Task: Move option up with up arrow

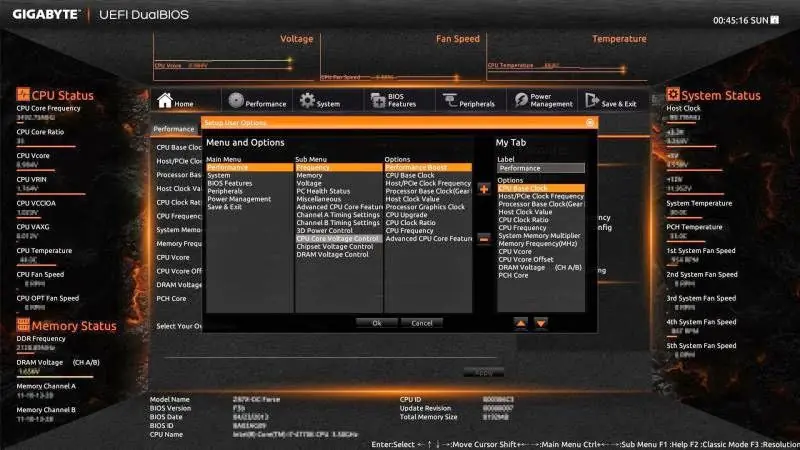Action: pyautogui.click(x=520, y=323)
